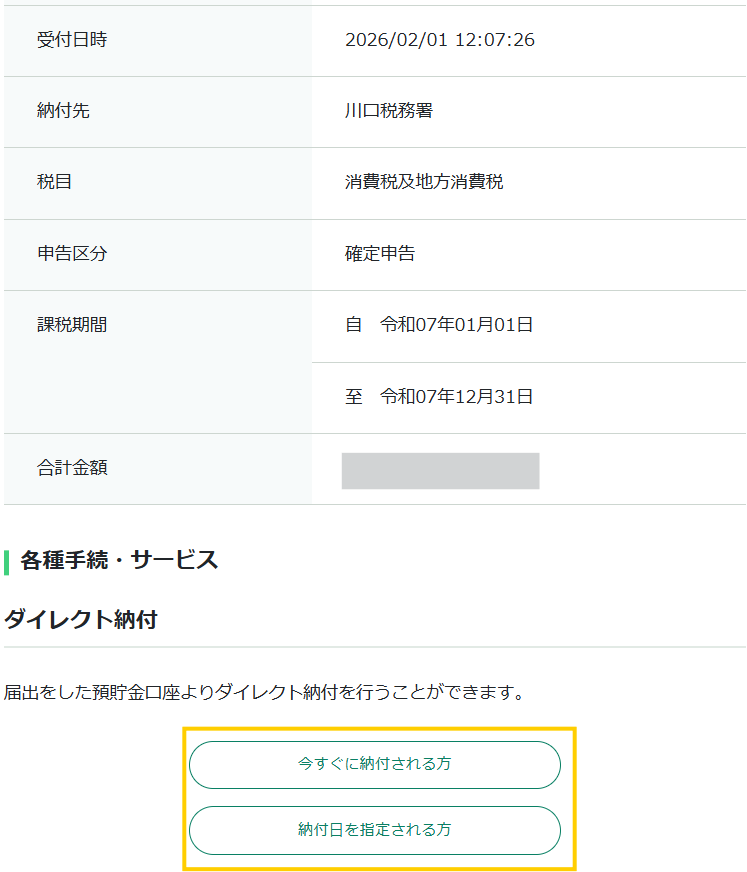Click the end date 令和07年12月31日
Image resolution: width=747 pixels, height=872 pixels.
tap(456, 397)
